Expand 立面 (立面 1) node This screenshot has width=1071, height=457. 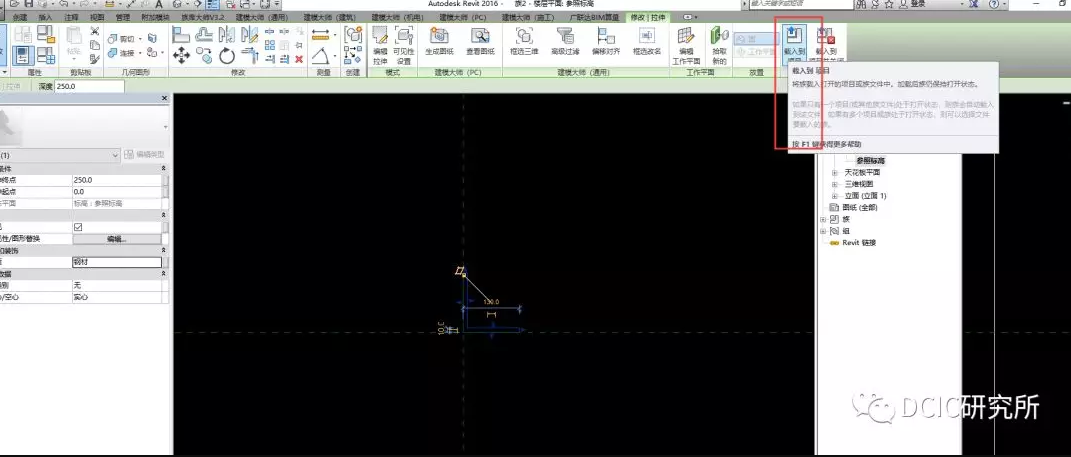(x=834, y=196)
